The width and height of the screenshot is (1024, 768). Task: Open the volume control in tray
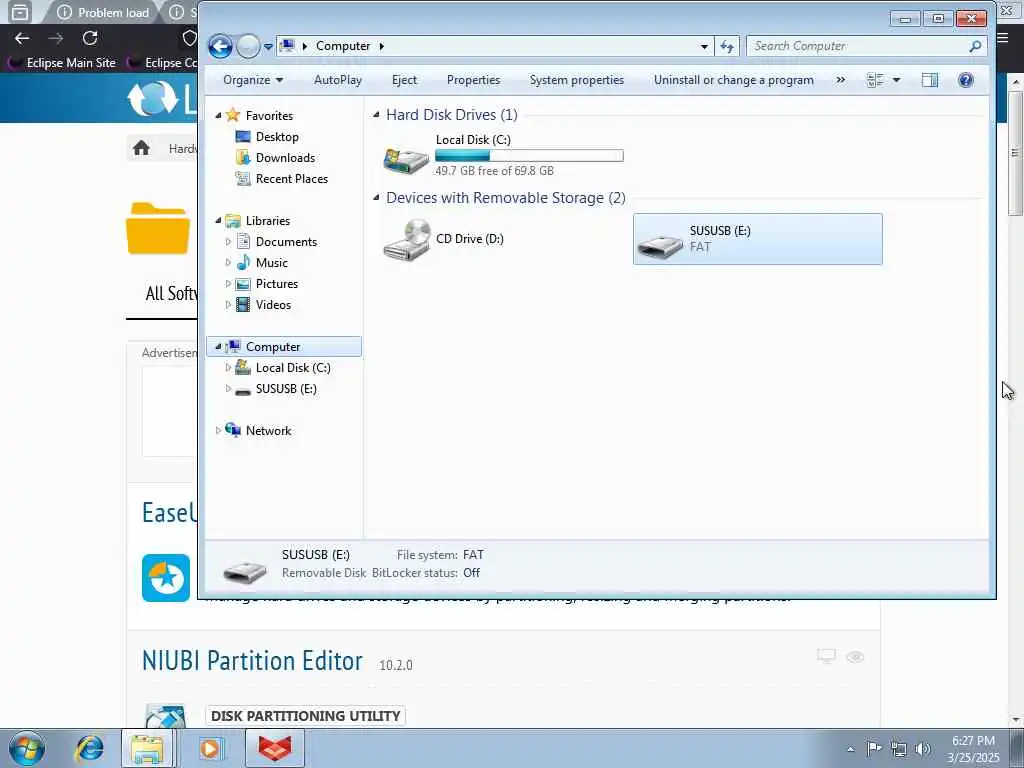[923, 749]
